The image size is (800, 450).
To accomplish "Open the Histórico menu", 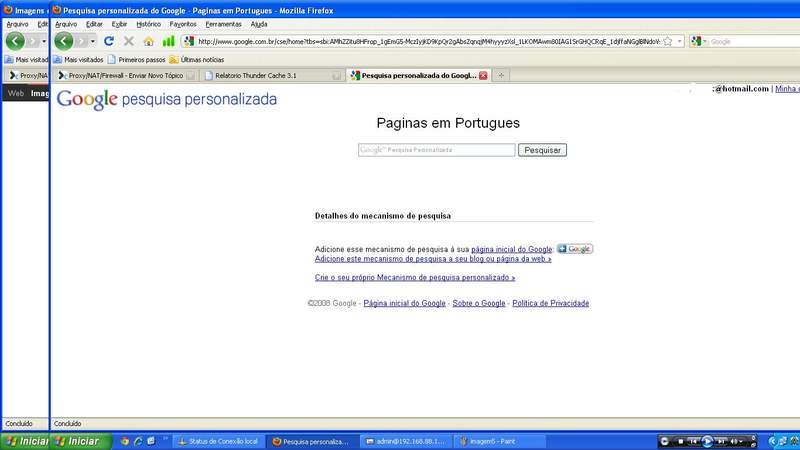I will point(148,24).
